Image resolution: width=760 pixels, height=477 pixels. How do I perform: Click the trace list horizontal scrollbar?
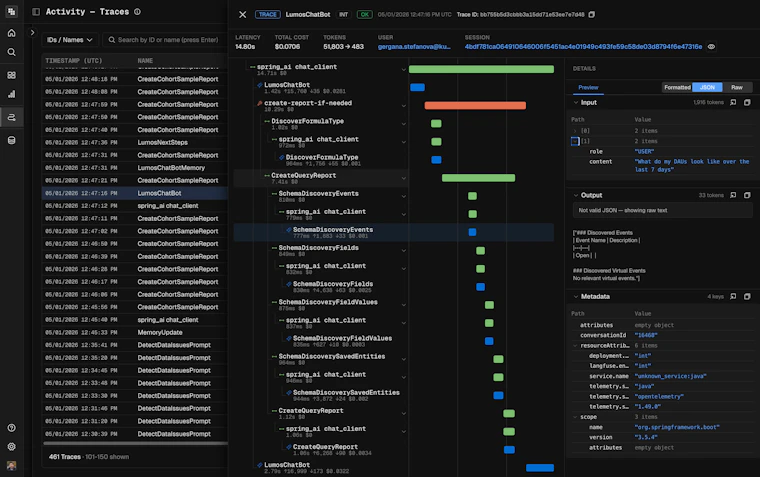(x=135, y=443)
